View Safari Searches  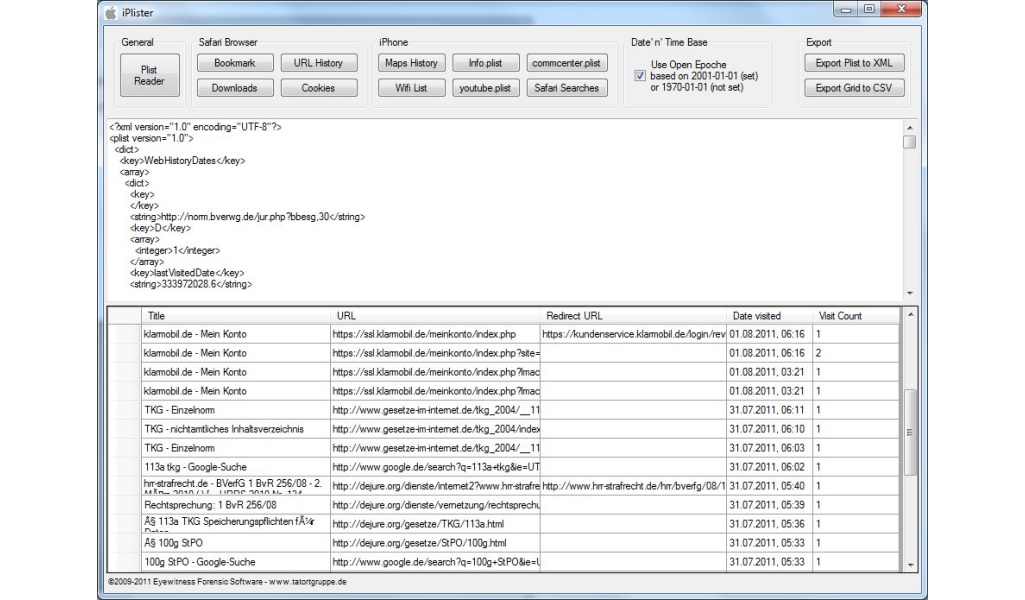pos(566,88)
